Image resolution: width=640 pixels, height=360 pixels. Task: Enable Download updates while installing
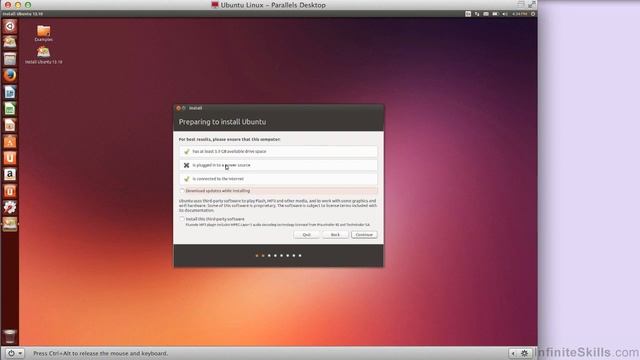[x=182, y=191]
